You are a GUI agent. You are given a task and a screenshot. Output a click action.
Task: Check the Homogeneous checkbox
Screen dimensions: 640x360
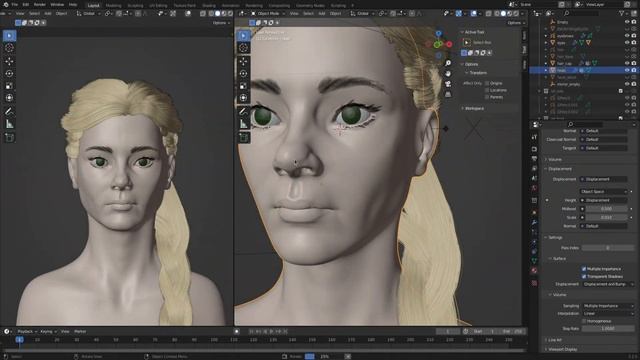584,321
